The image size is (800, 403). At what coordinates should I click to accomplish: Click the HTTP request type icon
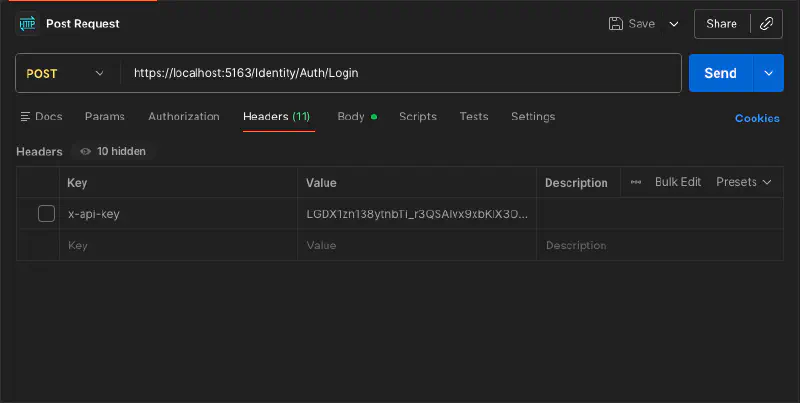coord(27,23)
